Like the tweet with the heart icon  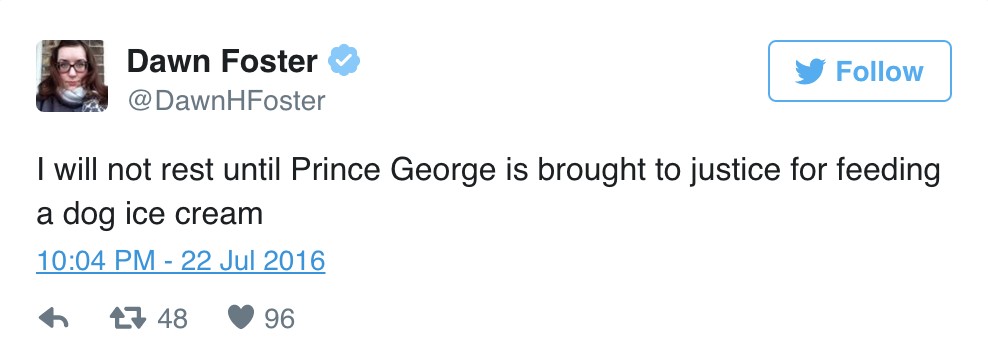(241, 319)
